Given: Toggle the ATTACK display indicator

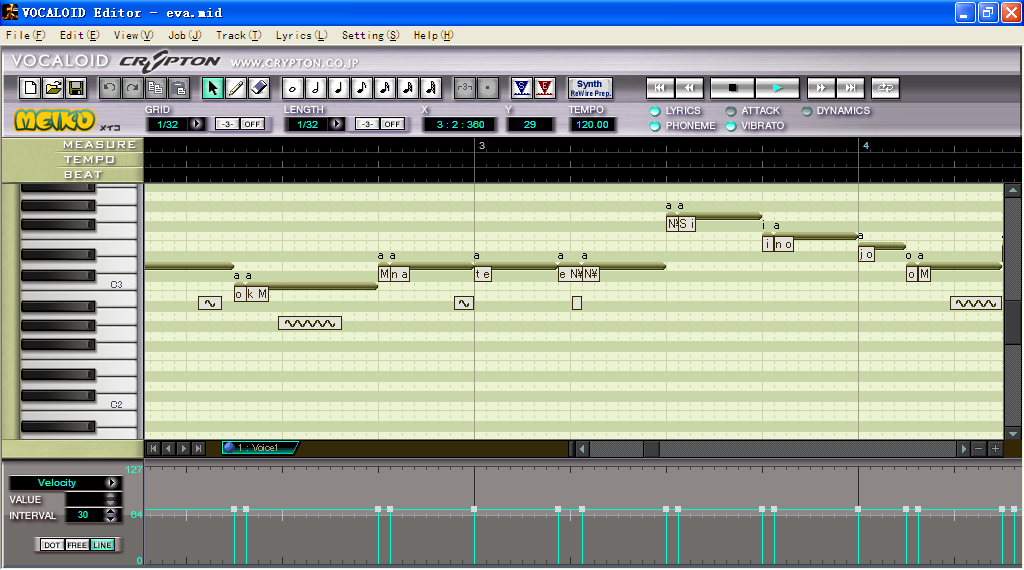Looking at the screenshot, I should pyautogui.click(x=731, y=111).
